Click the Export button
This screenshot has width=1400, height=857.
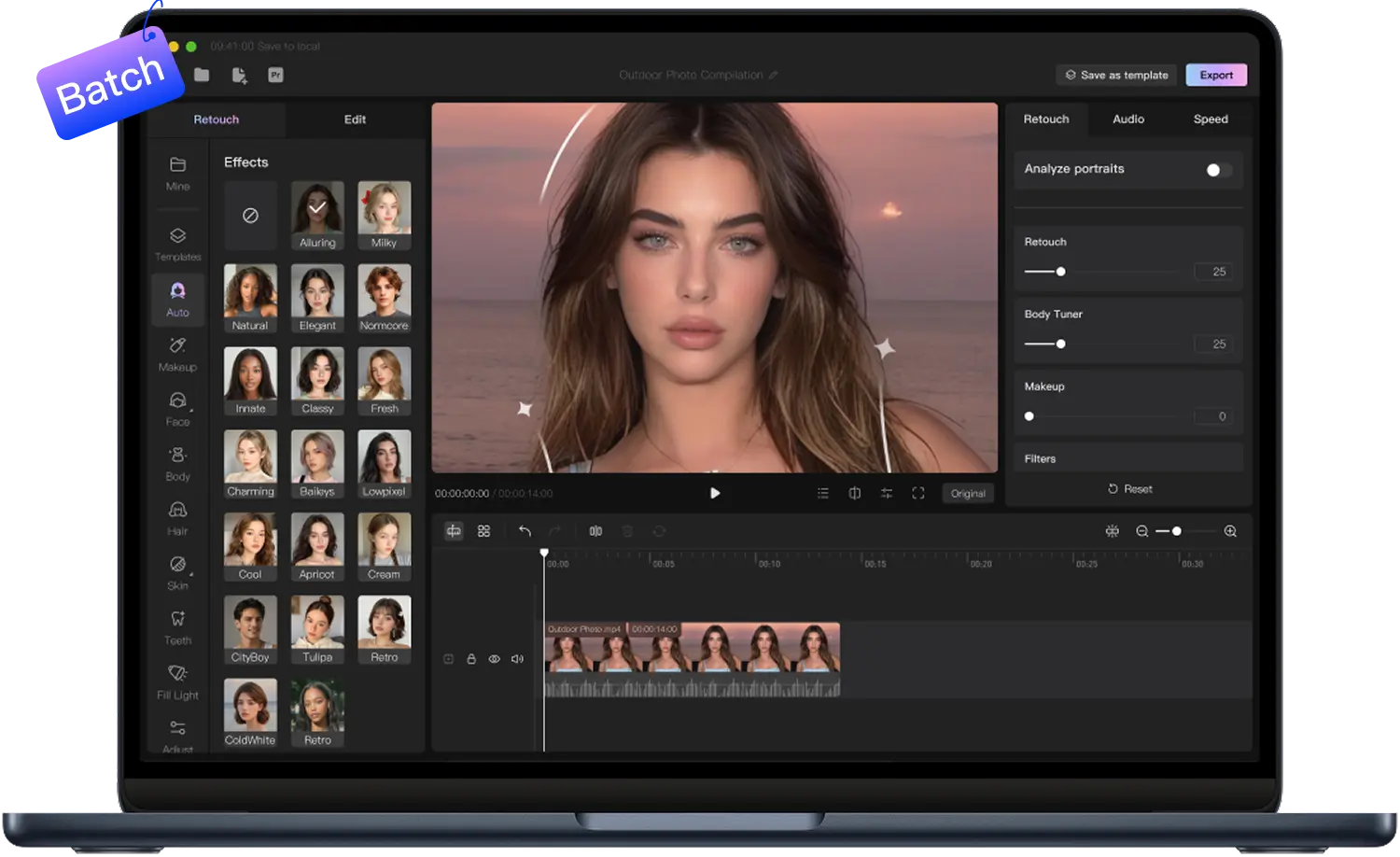[x=1216, y=75]
